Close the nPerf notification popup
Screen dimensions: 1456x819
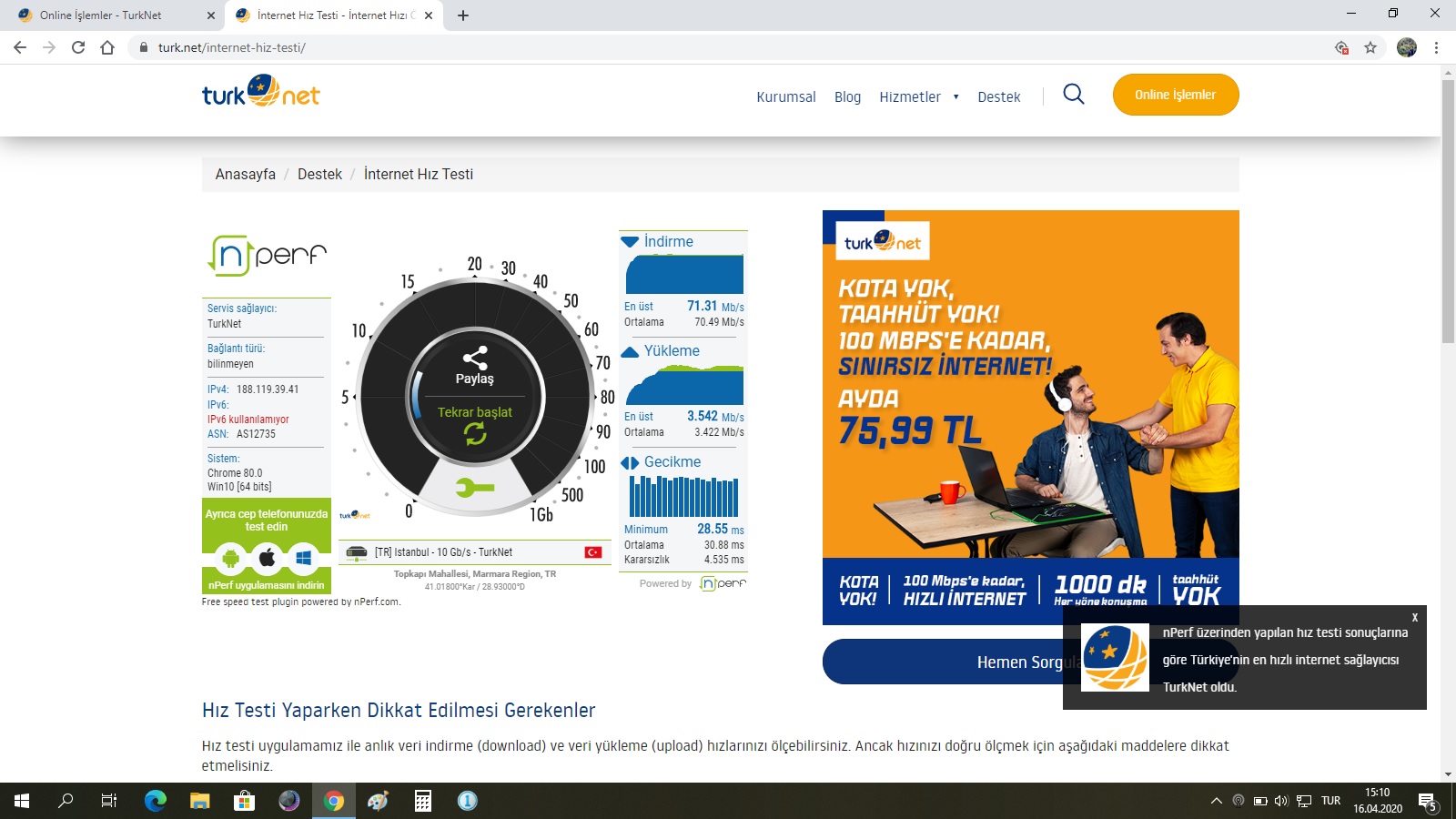[x=1414, y=617]
